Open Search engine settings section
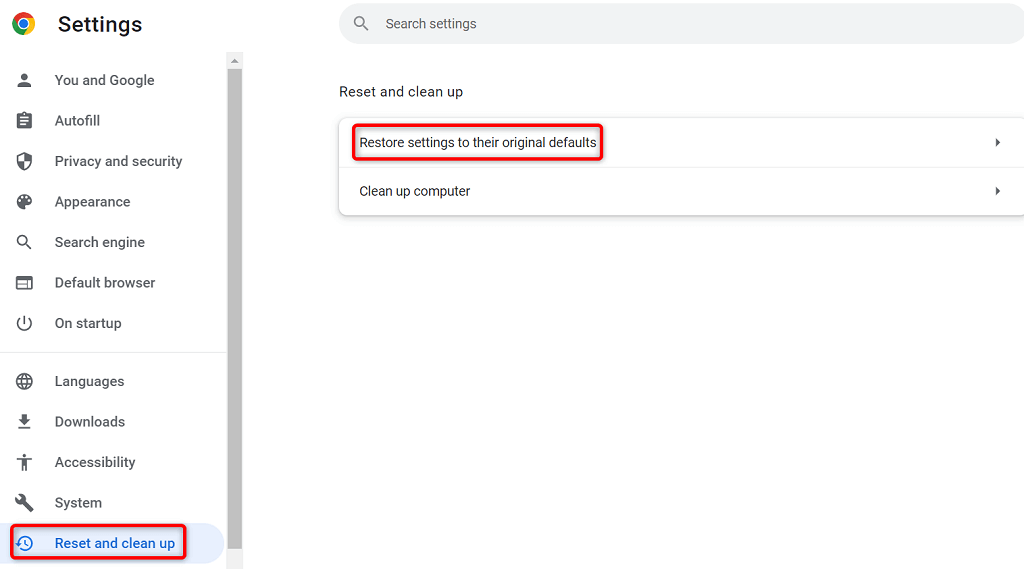Screen dimensions: 1024x569 pos(99,242)
